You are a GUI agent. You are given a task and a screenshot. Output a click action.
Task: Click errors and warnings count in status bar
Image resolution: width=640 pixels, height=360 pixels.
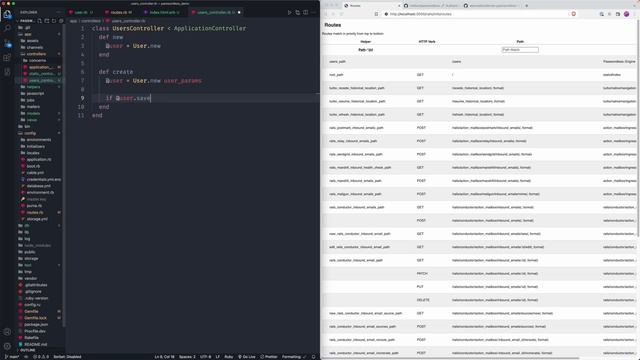point(41,357)
